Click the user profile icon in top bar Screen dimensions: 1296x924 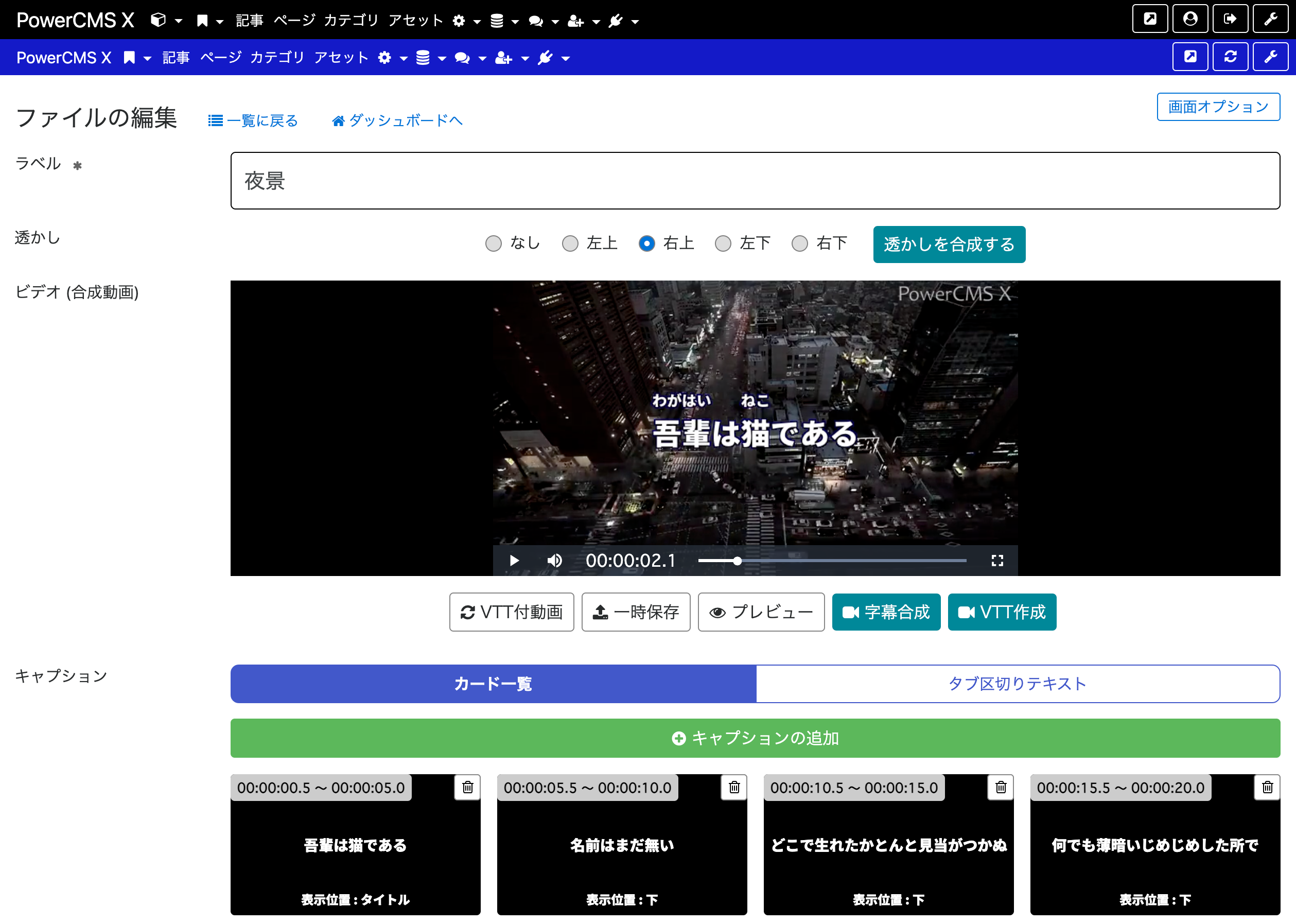point(1190,19)
